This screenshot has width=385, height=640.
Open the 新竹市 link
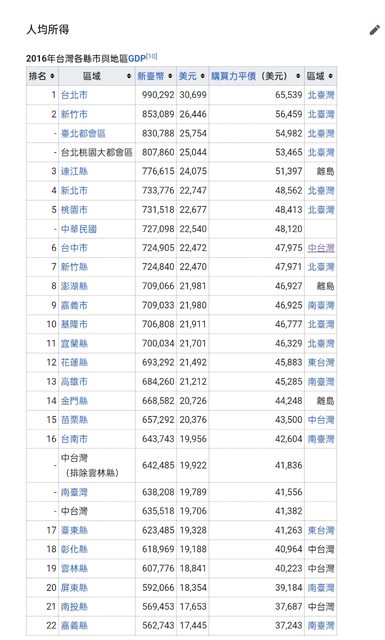(x=74, y=114)
